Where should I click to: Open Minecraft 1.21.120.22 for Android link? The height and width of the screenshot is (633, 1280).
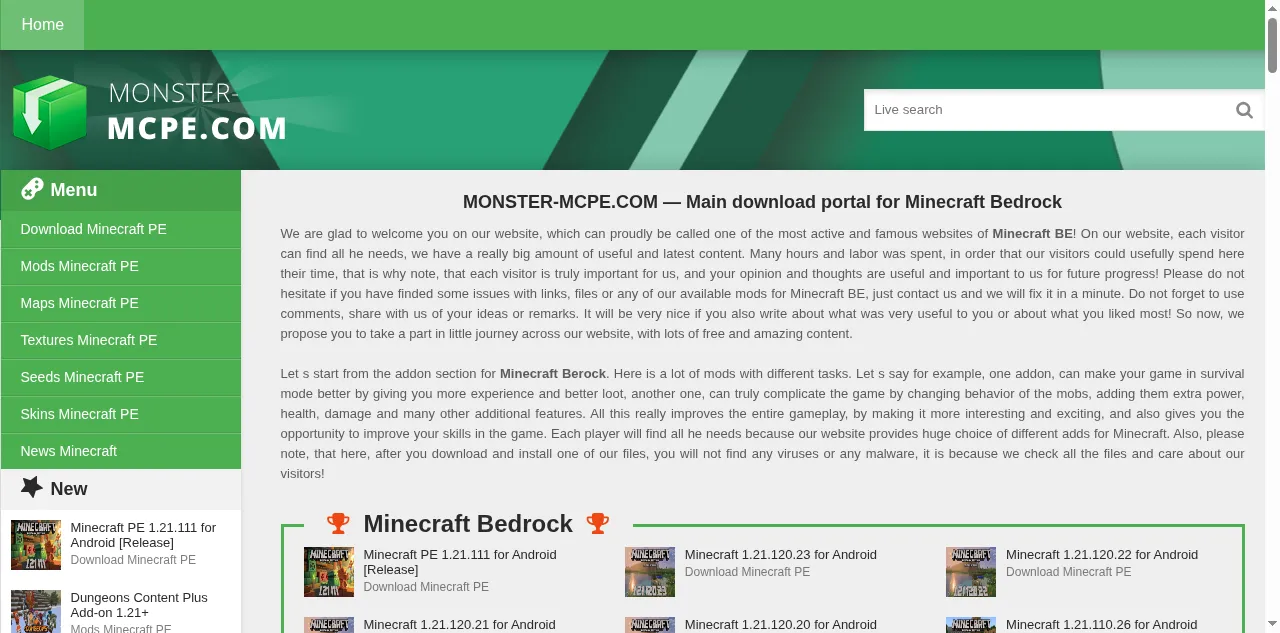[1102, 555]
